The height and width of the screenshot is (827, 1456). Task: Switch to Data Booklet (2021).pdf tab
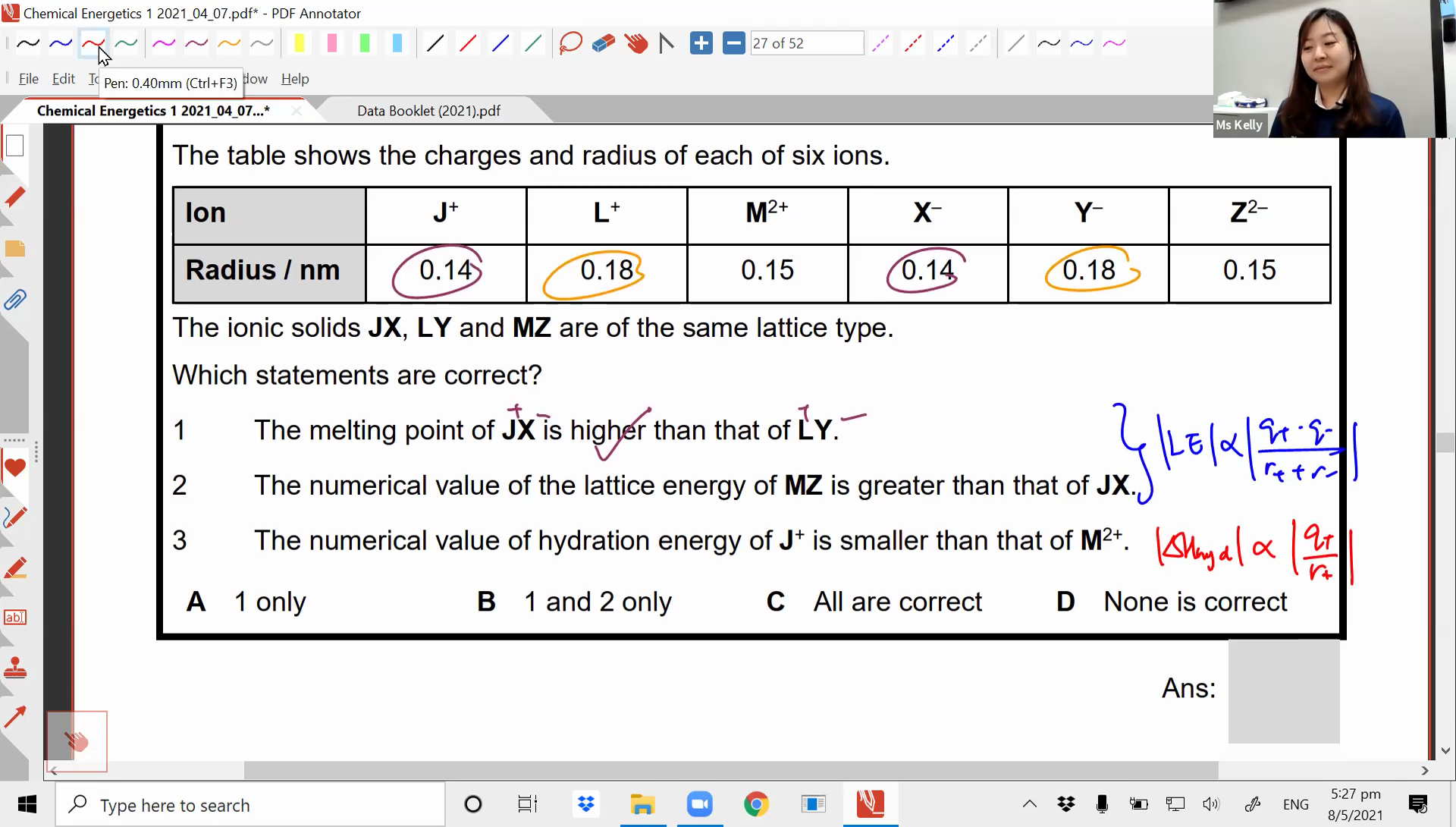click(x=428, y=111)
